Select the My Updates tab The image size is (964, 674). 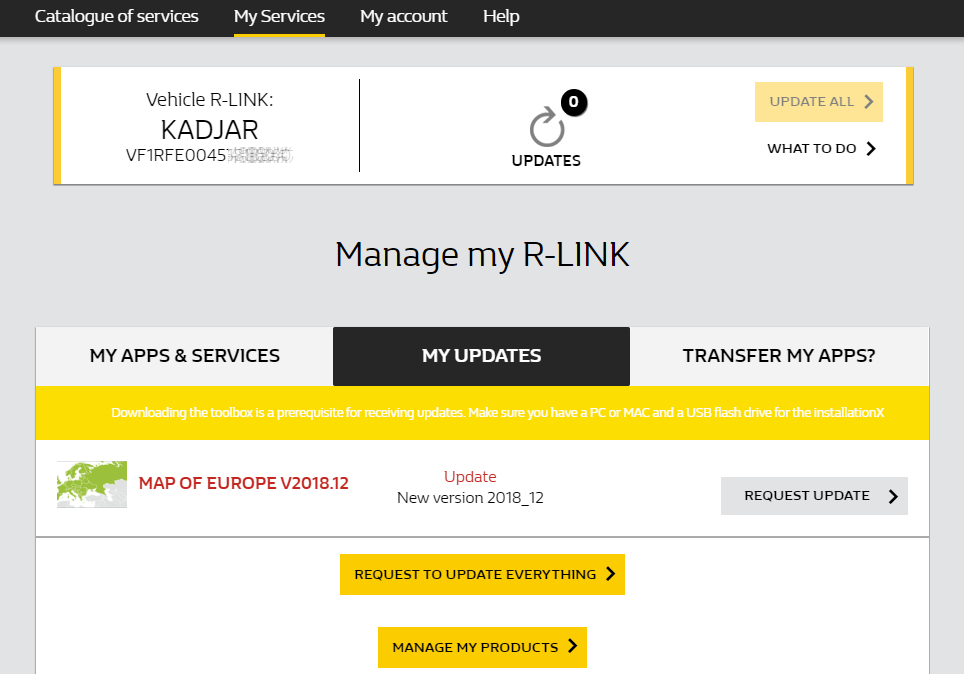[x=481, y=356]
